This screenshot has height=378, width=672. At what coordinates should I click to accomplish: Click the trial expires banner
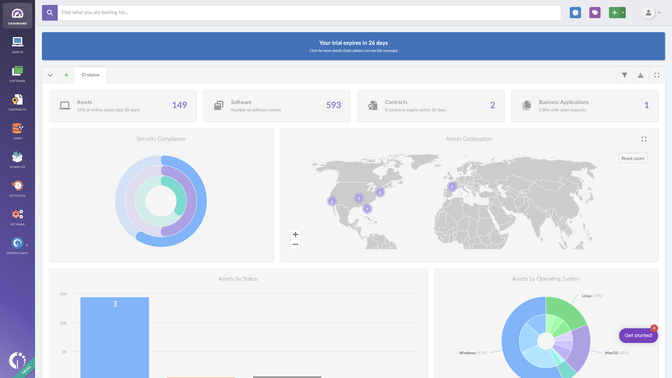(353, 46)
